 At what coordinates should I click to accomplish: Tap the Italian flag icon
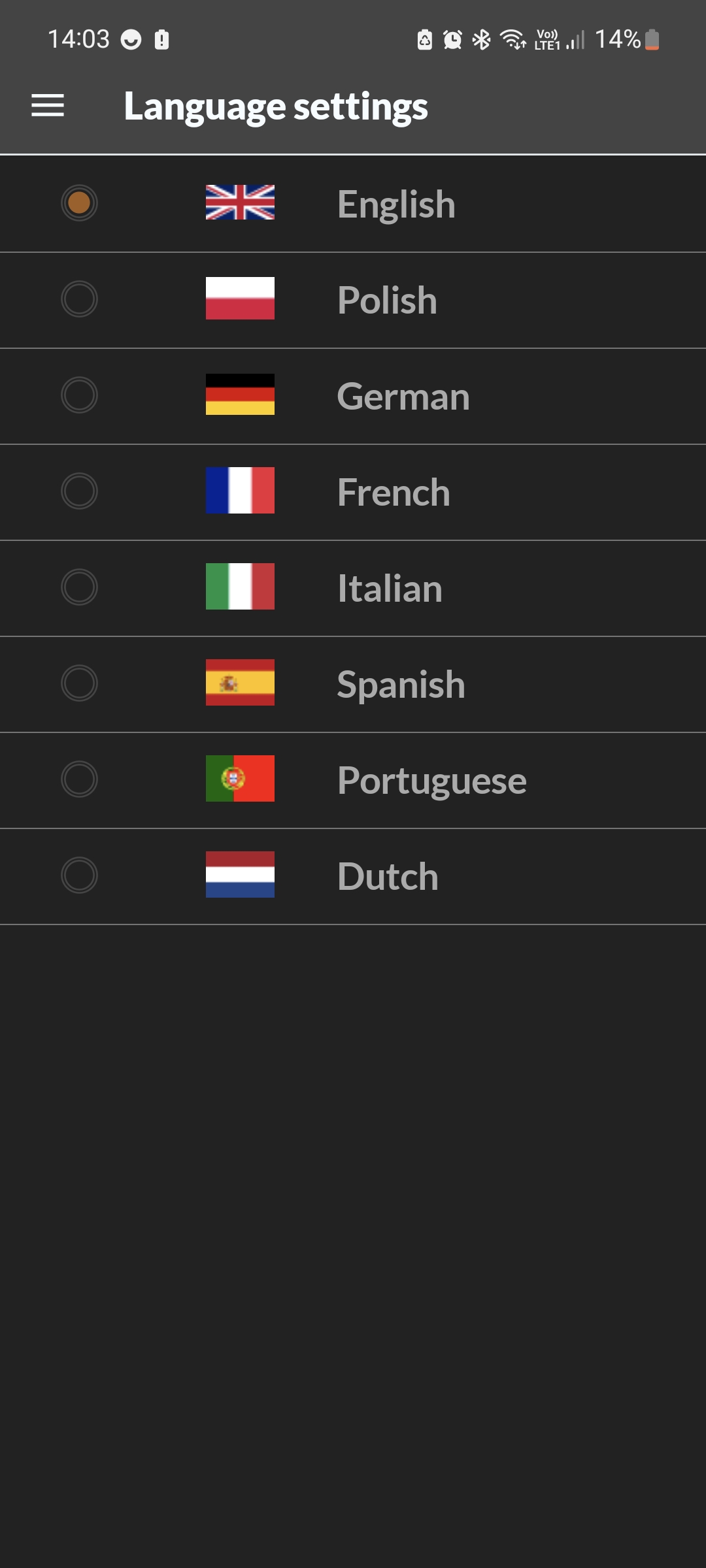point(240,587)
